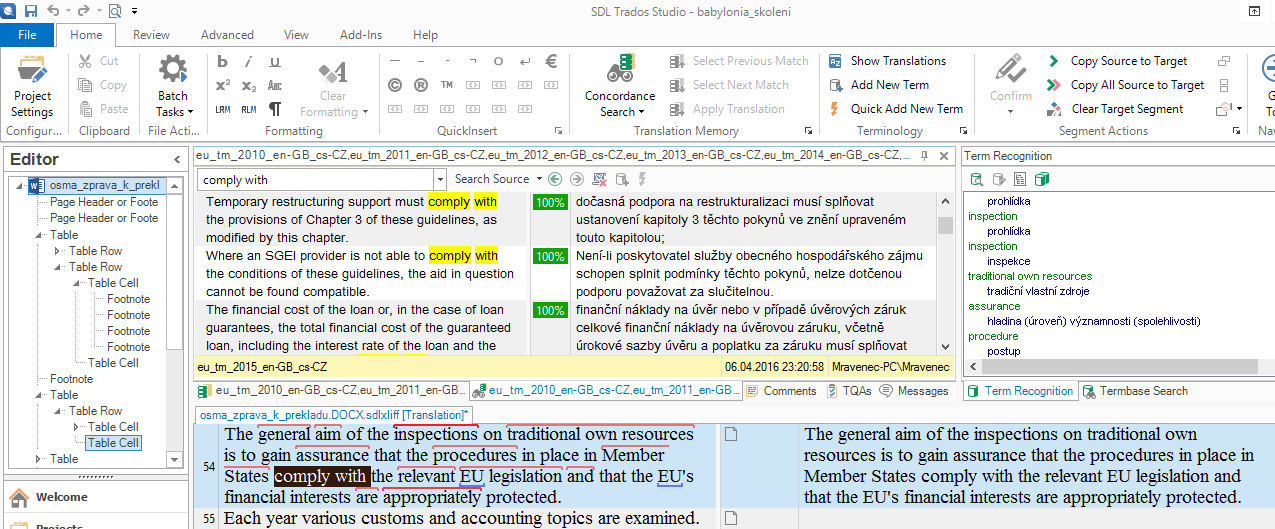Switch to TQAs tab
This screenshot has height=529, width=1275.
848,391
